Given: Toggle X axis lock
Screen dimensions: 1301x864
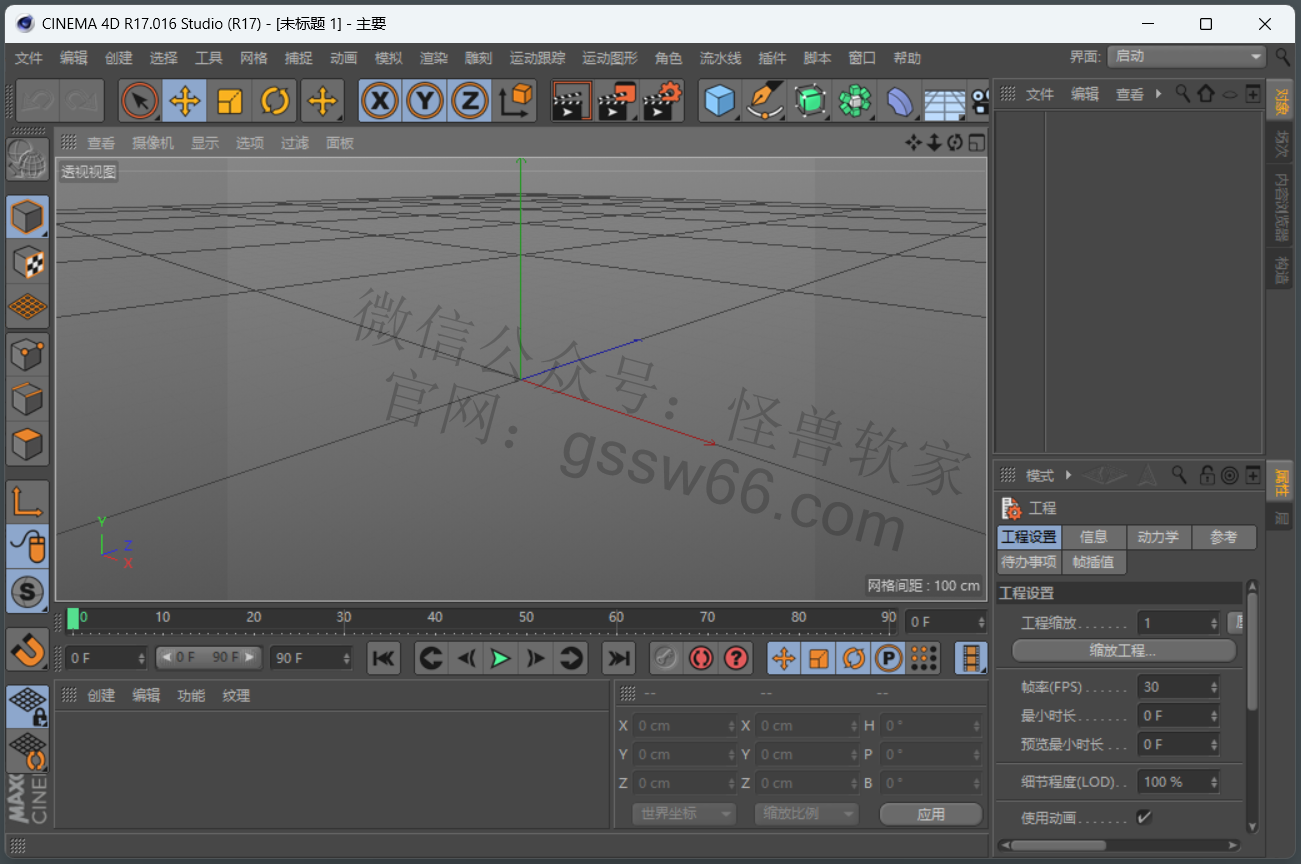Looking at the screenshot, I should point(380,100).
